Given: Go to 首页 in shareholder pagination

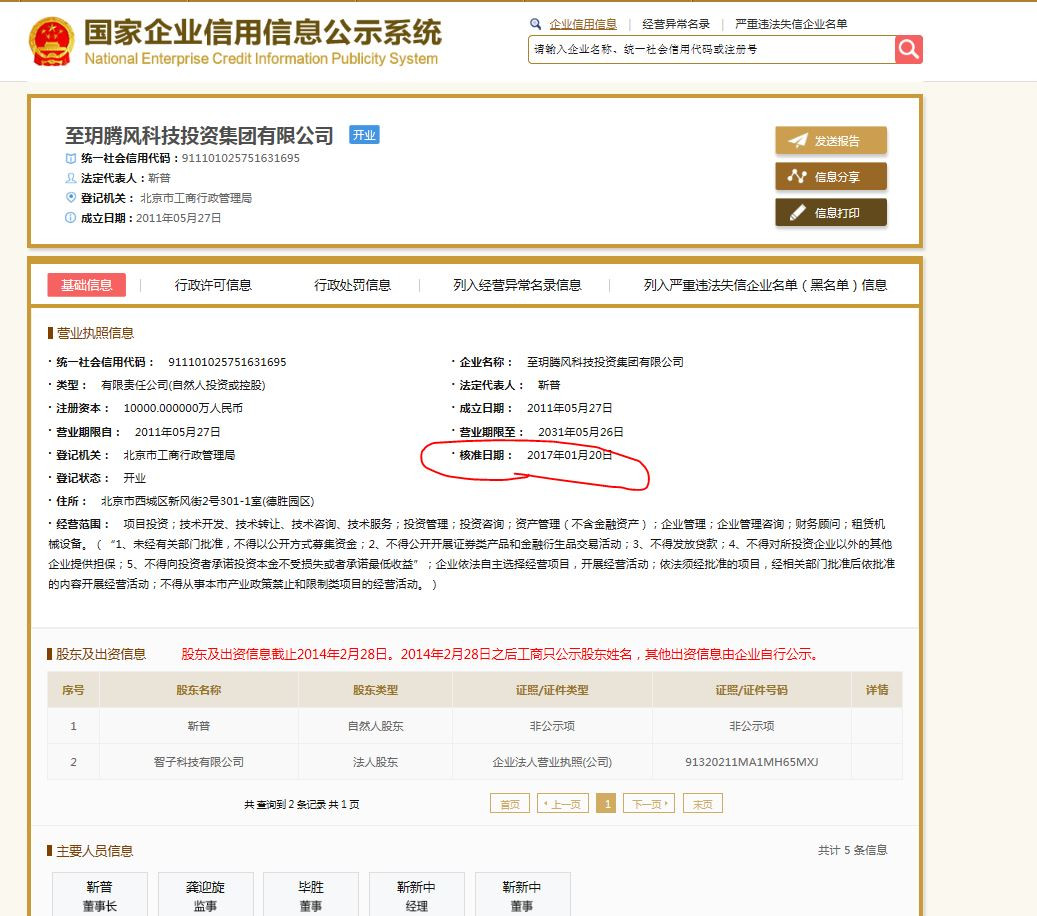Looking at the screenshot, I should [510, 804].
